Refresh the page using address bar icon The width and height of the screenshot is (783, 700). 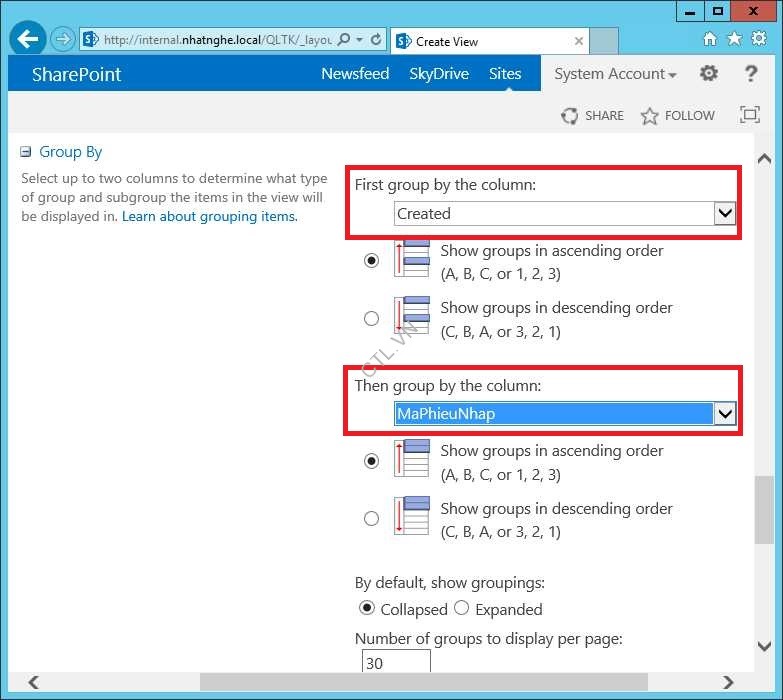tap(376, 40)
